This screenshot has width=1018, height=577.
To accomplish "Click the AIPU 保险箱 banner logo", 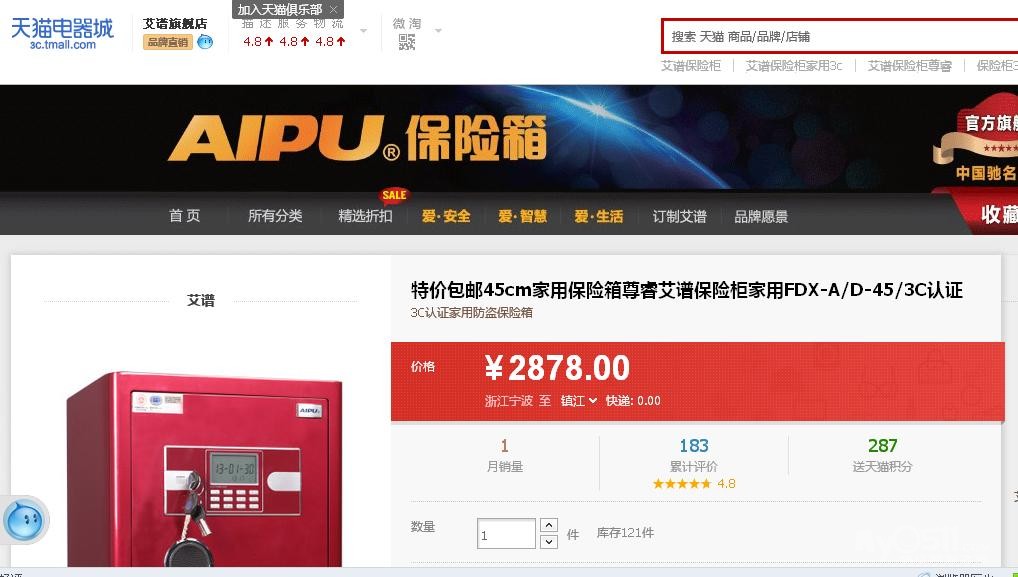I will (357, 138).
